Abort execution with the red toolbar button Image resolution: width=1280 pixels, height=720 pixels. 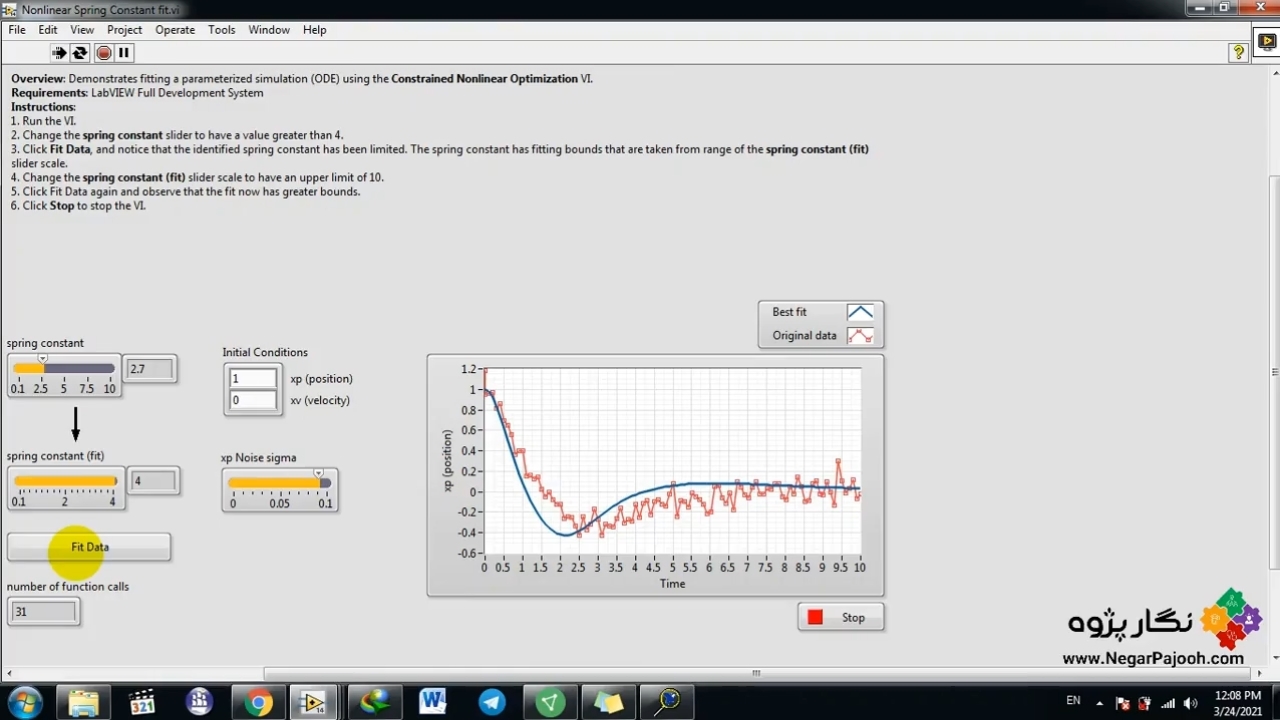(103, 53)
